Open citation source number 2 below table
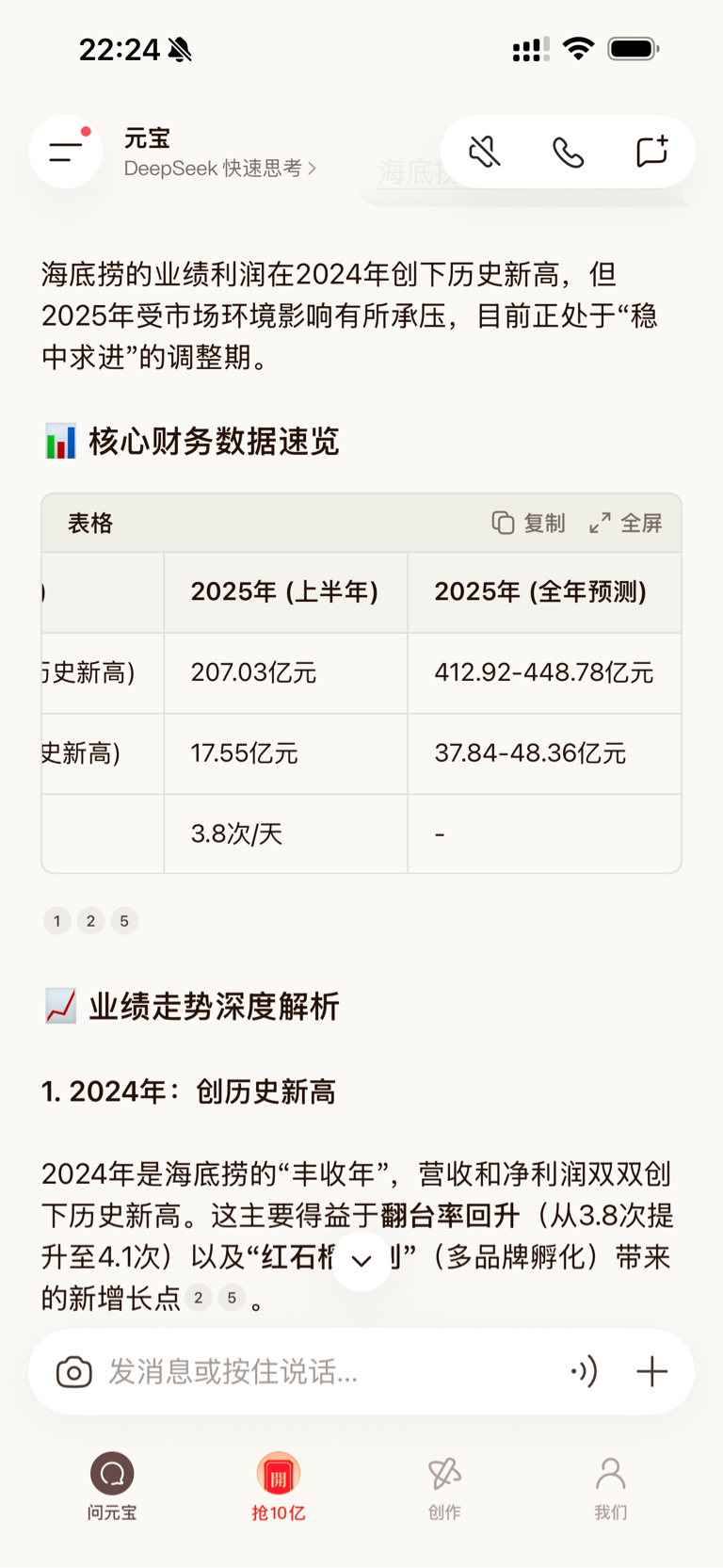 coord(90,920)
